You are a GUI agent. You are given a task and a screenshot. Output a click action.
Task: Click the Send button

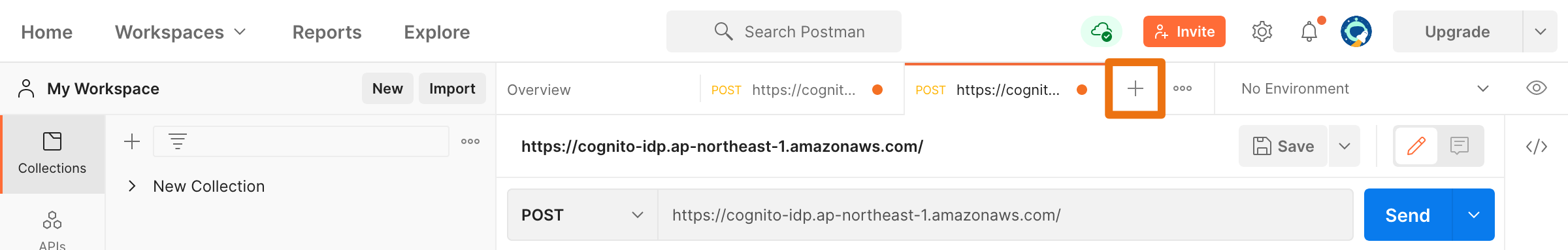1407,215
